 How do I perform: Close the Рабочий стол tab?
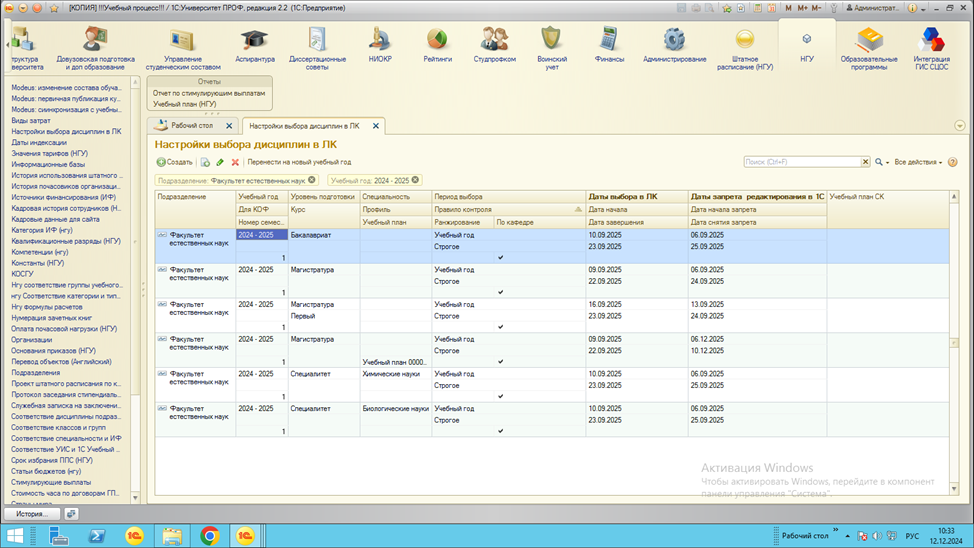pyautogui.click(x=229, y=126)
